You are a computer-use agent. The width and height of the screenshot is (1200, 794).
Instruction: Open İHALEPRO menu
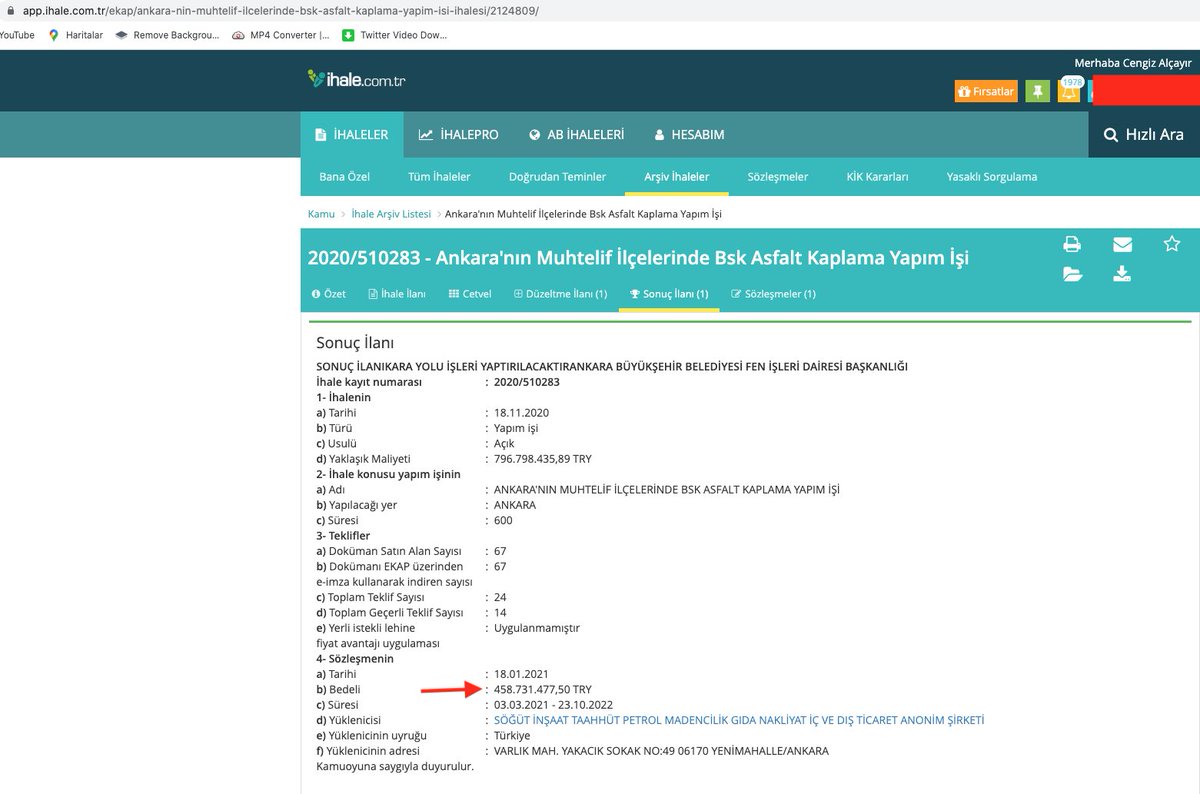pos(458,134)
